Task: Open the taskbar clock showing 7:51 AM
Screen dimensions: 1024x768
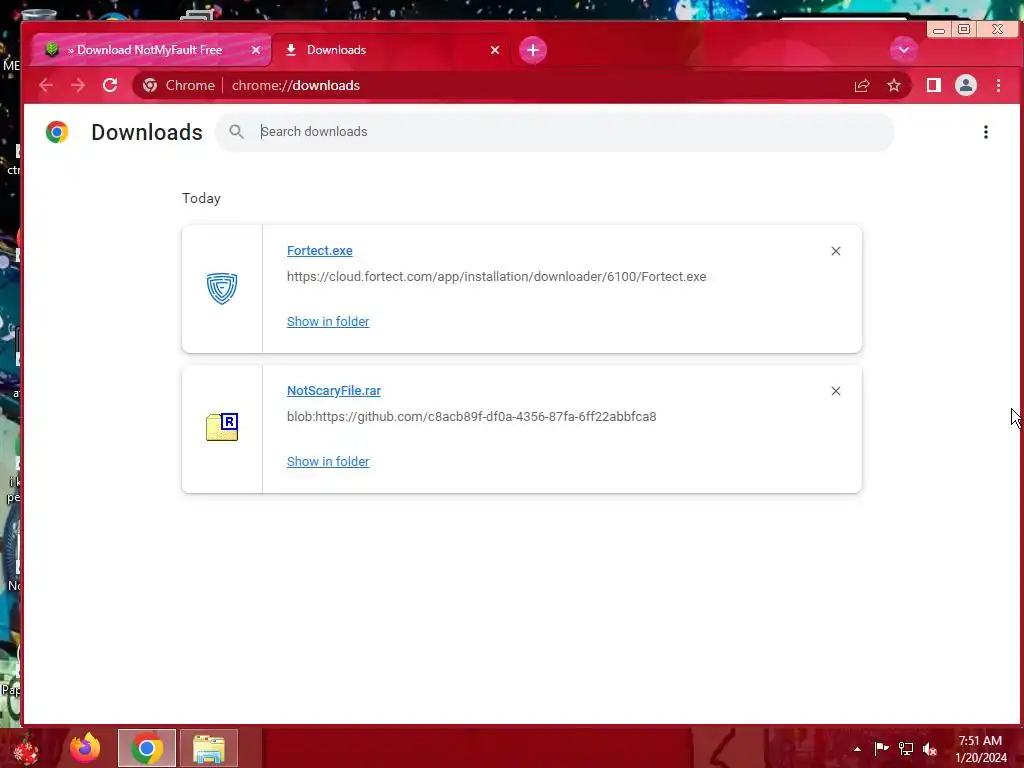Action: (981, 749)
